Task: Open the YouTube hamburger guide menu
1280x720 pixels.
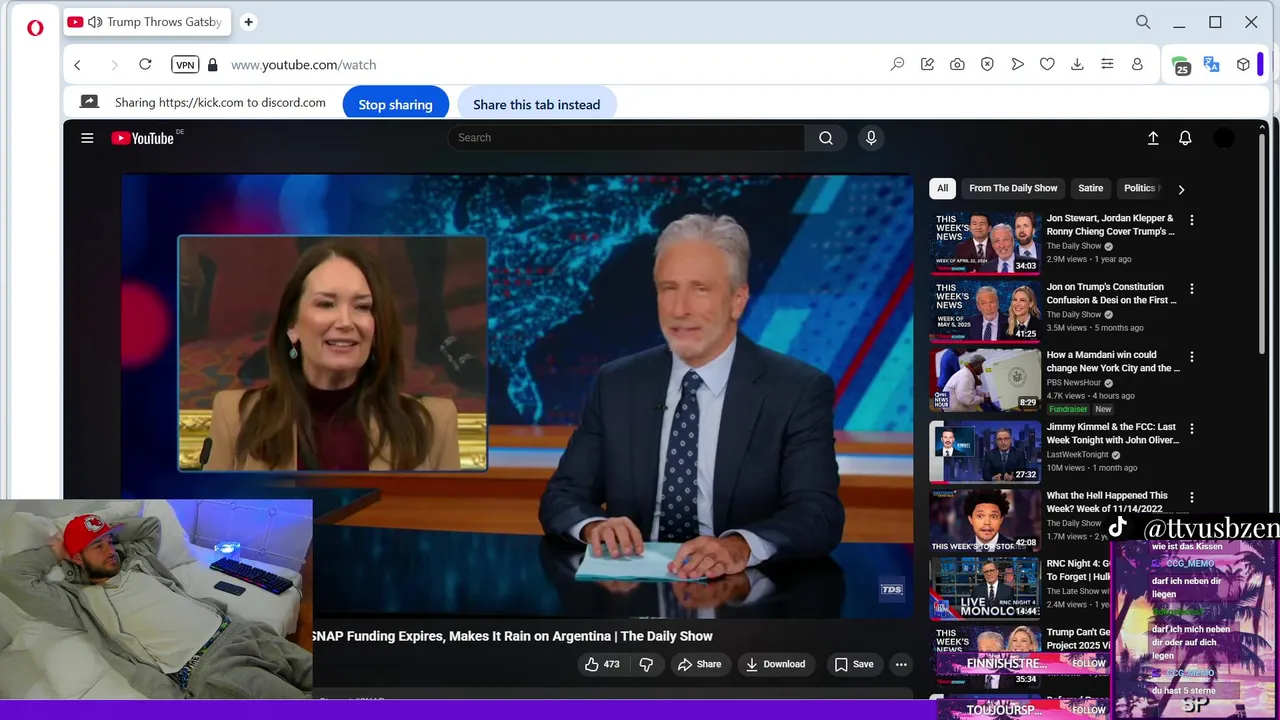Action: [87, 138]
